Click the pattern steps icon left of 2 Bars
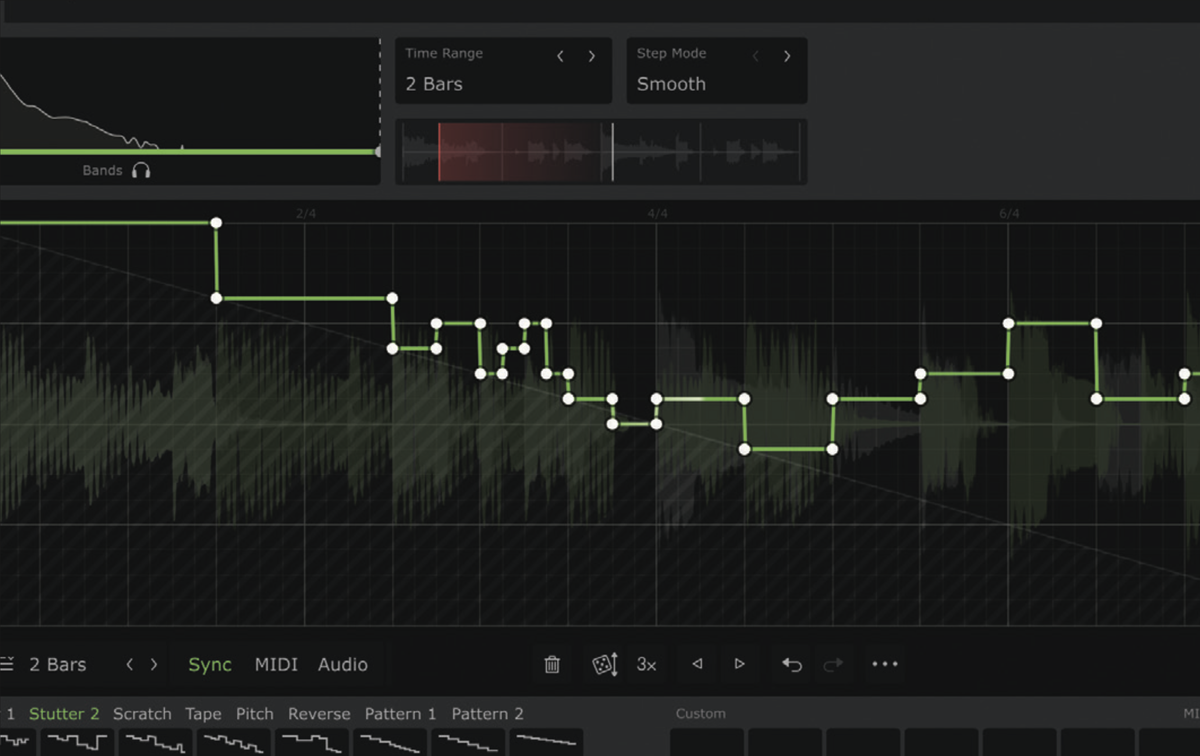 point(10,663)
